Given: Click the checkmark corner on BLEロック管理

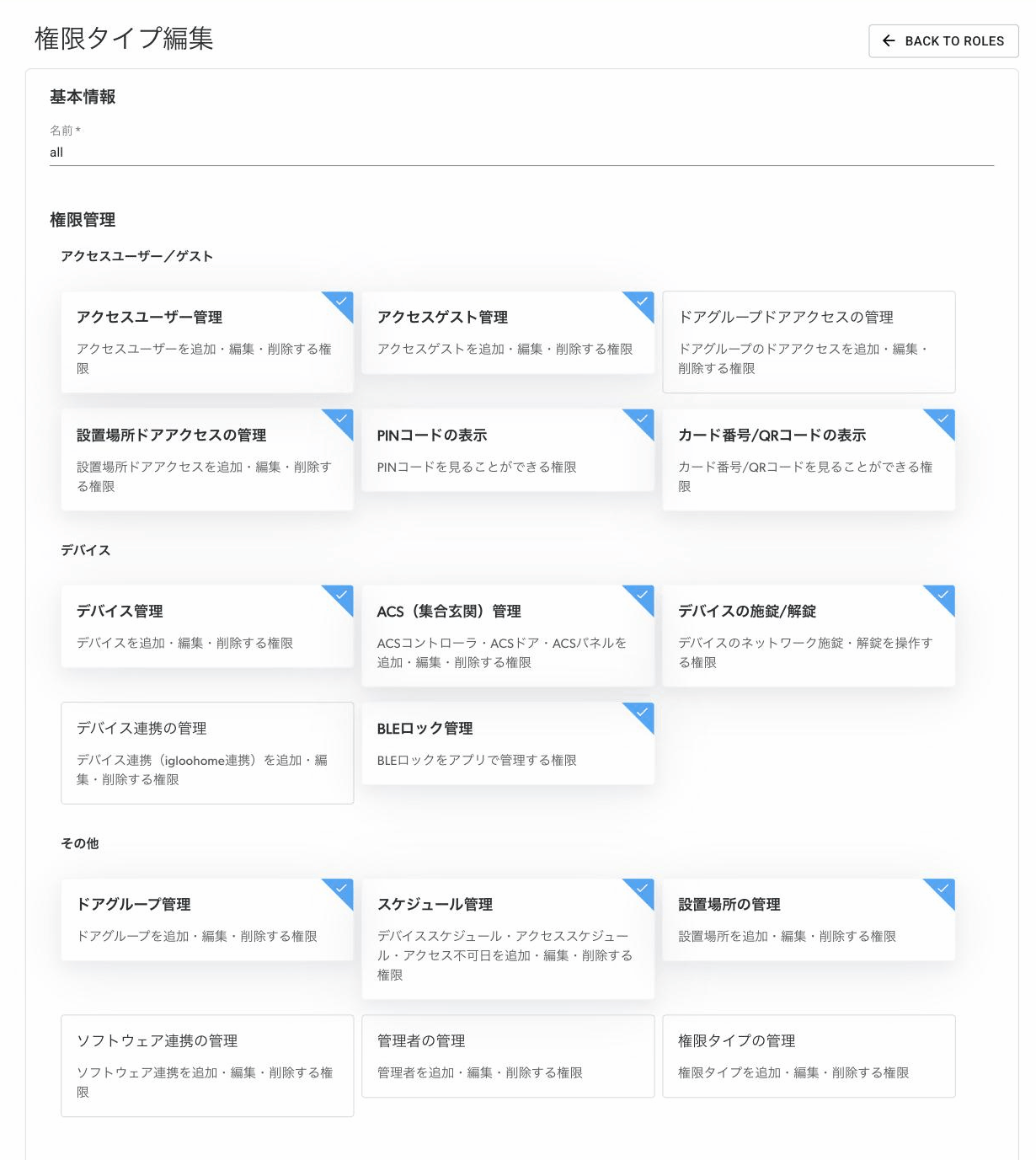Looking at the screenshot, I should [x=643, y=713].
